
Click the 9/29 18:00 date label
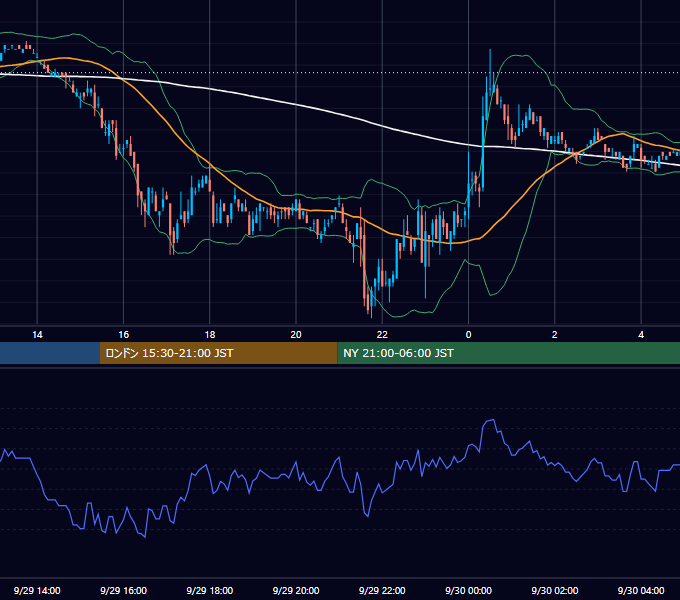(x=210, y=590)
